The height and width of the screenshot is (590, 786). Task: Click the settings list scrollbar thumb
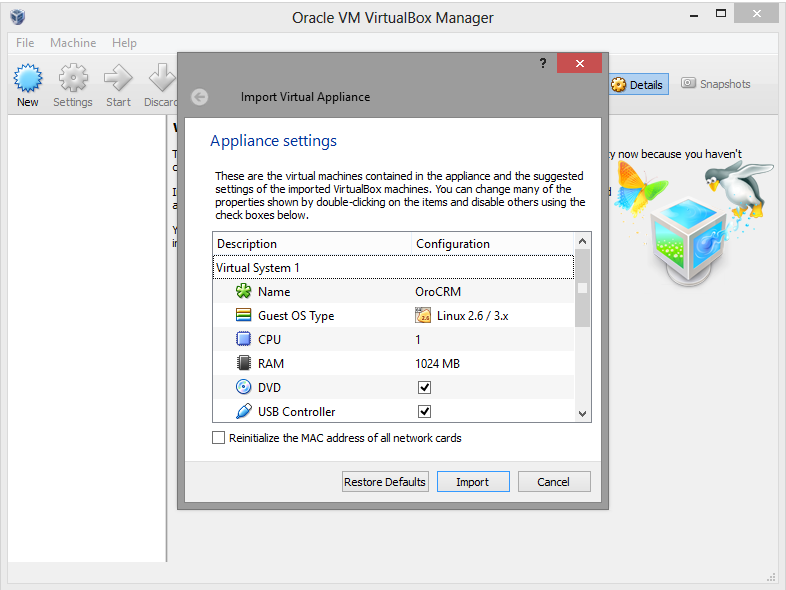pyautogui.click(x=582, y=288)
